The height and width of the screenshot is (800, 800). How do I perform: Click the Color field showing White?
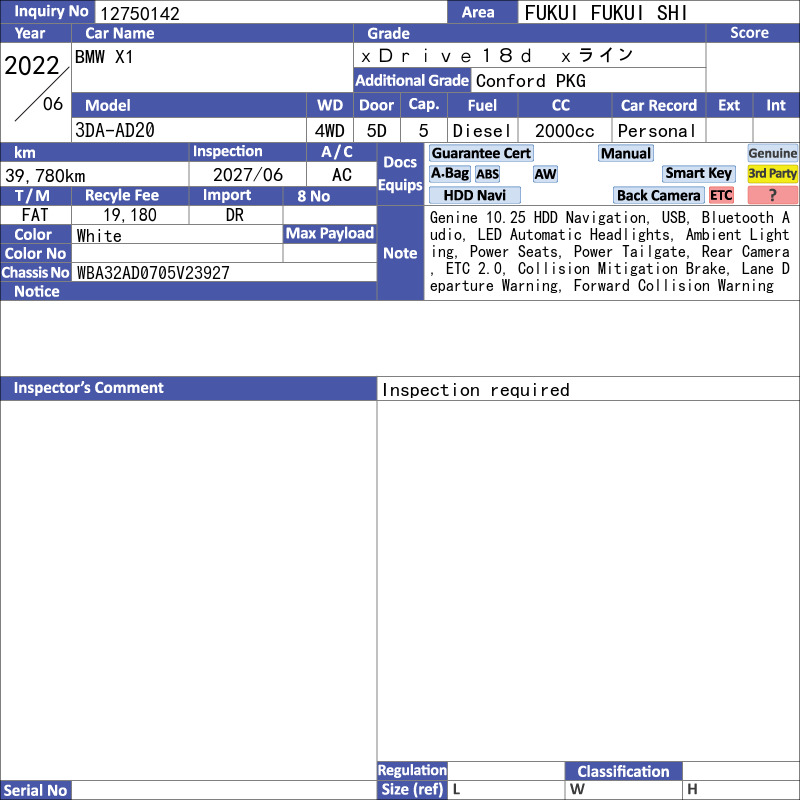tap(177, 235)
